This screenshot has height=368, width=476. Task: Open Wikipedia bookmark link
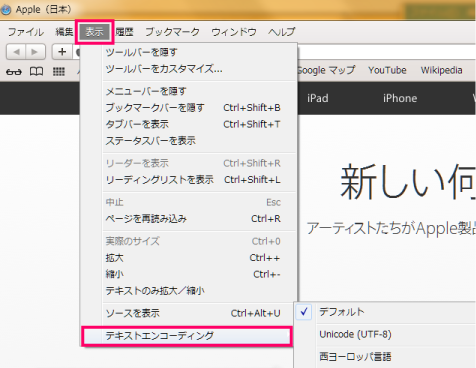(441, 70)
